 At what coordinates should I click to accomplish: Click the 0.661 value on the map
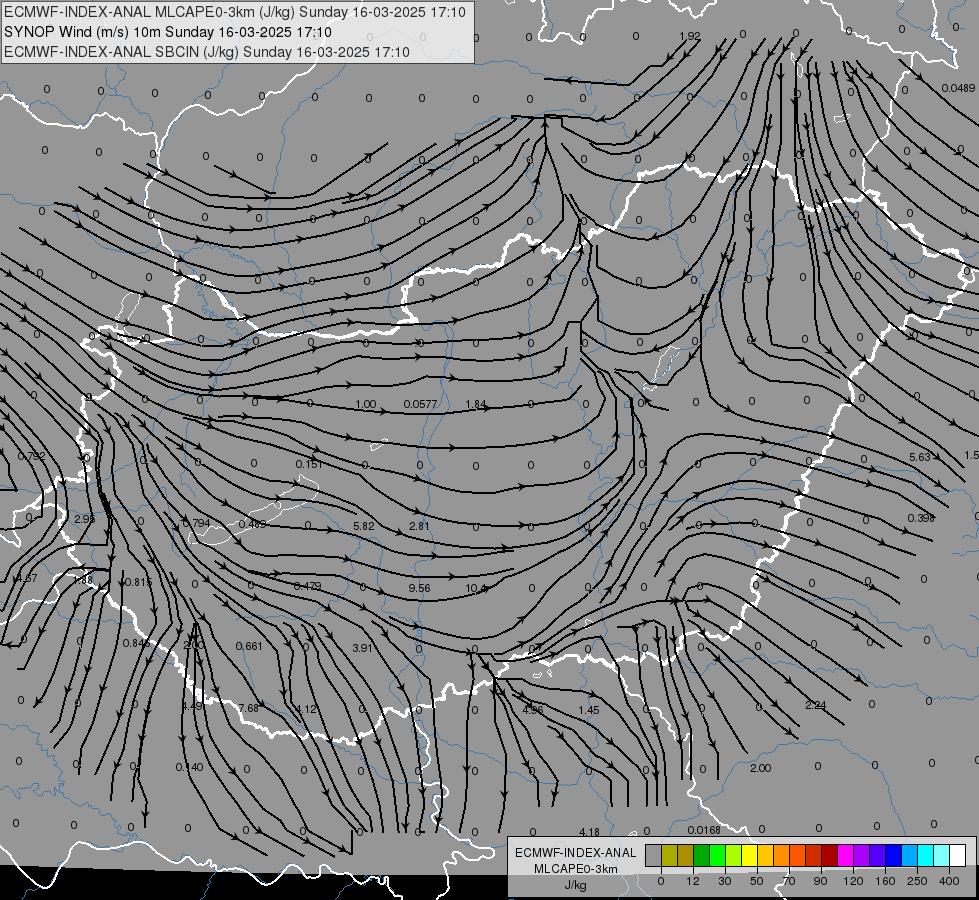pyautogui.click(x=249, y=646)
